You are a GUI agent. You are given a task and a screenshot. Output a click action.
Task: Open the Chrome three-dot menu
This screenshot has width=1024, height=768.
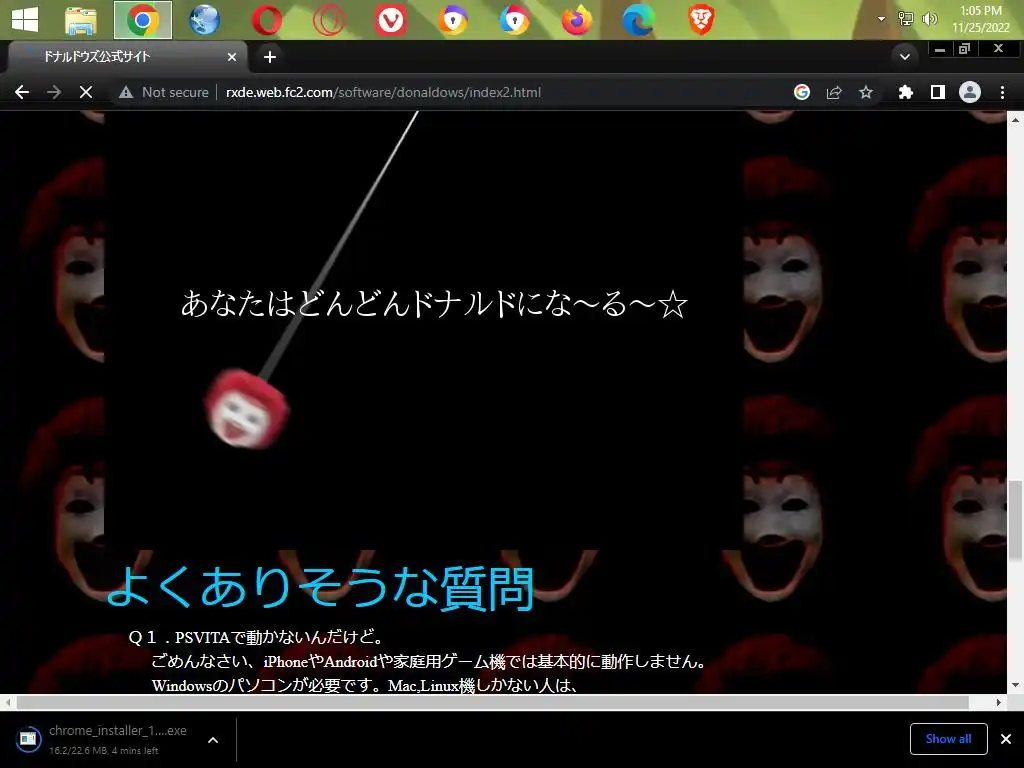[1002, 92]
